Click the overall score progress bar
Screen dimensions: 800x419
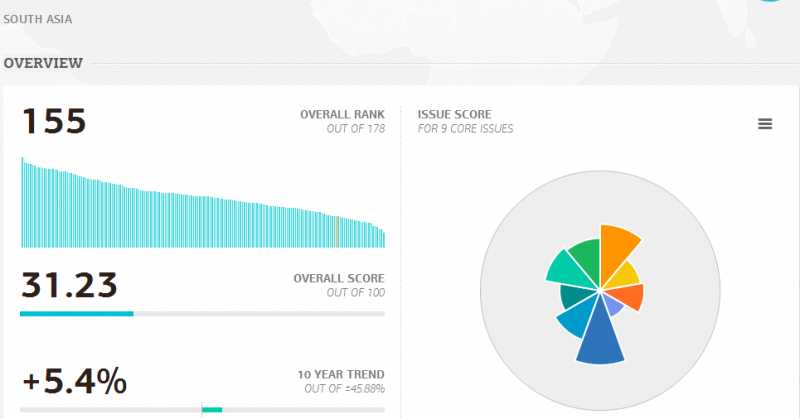[x=202, y=313]
